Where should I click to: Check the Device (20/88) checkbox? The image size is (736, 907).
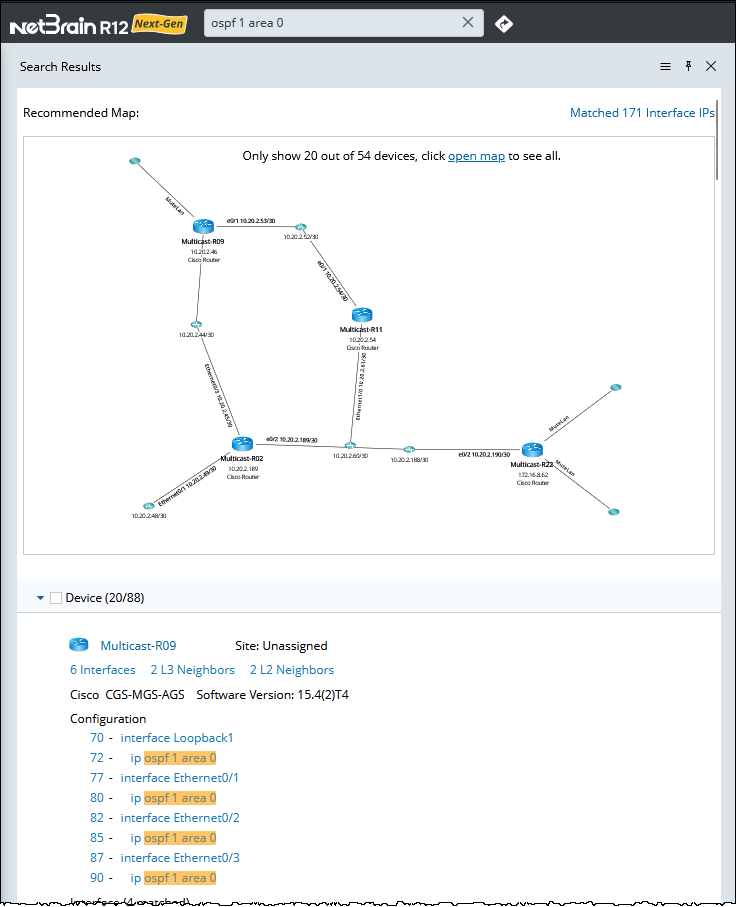click(56, 598)
